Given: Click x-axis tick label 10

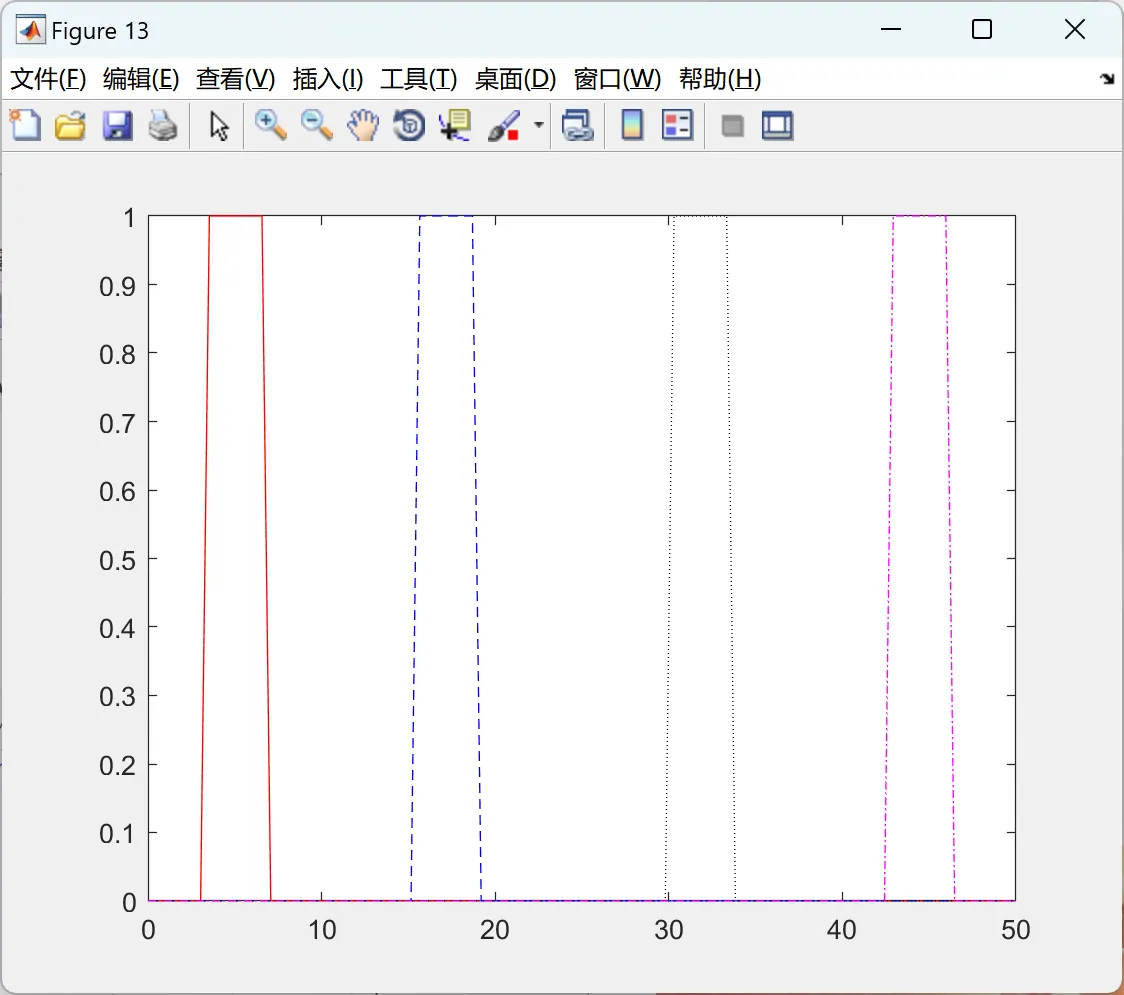Looking at the screenshot, I should pyautogui.click(x=322, y=930).
